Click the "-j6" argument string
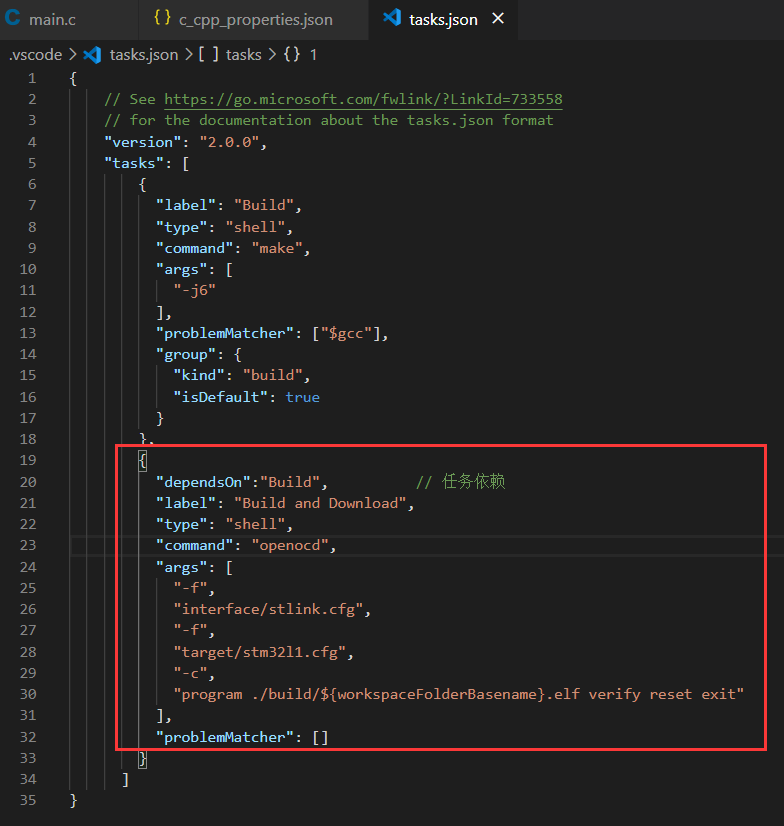Screen dimensions: 784x826 (194, 290)
